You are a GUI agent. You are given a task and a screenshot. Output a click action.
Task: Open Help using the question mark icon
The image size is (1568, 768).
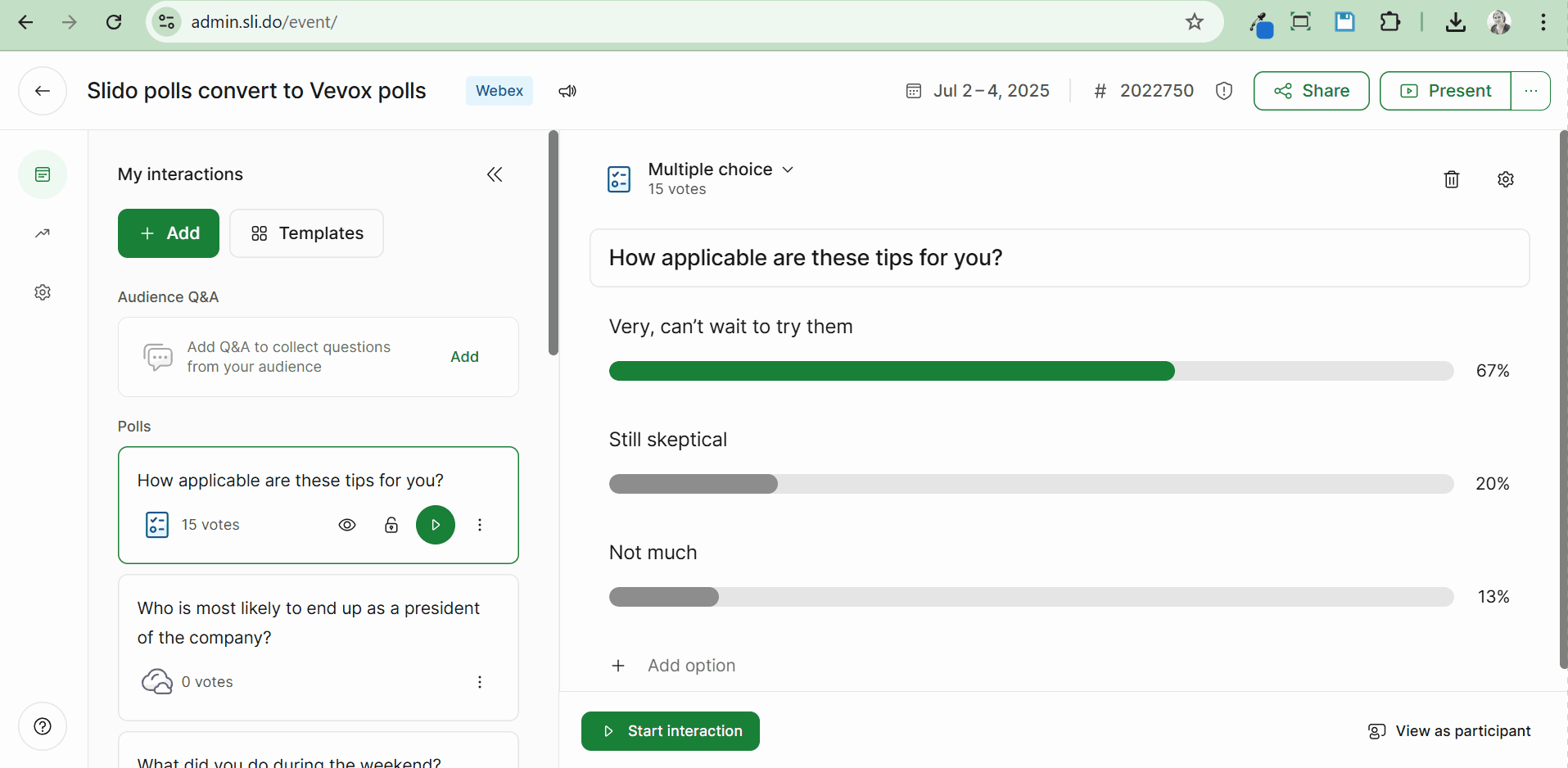(42, 725)
